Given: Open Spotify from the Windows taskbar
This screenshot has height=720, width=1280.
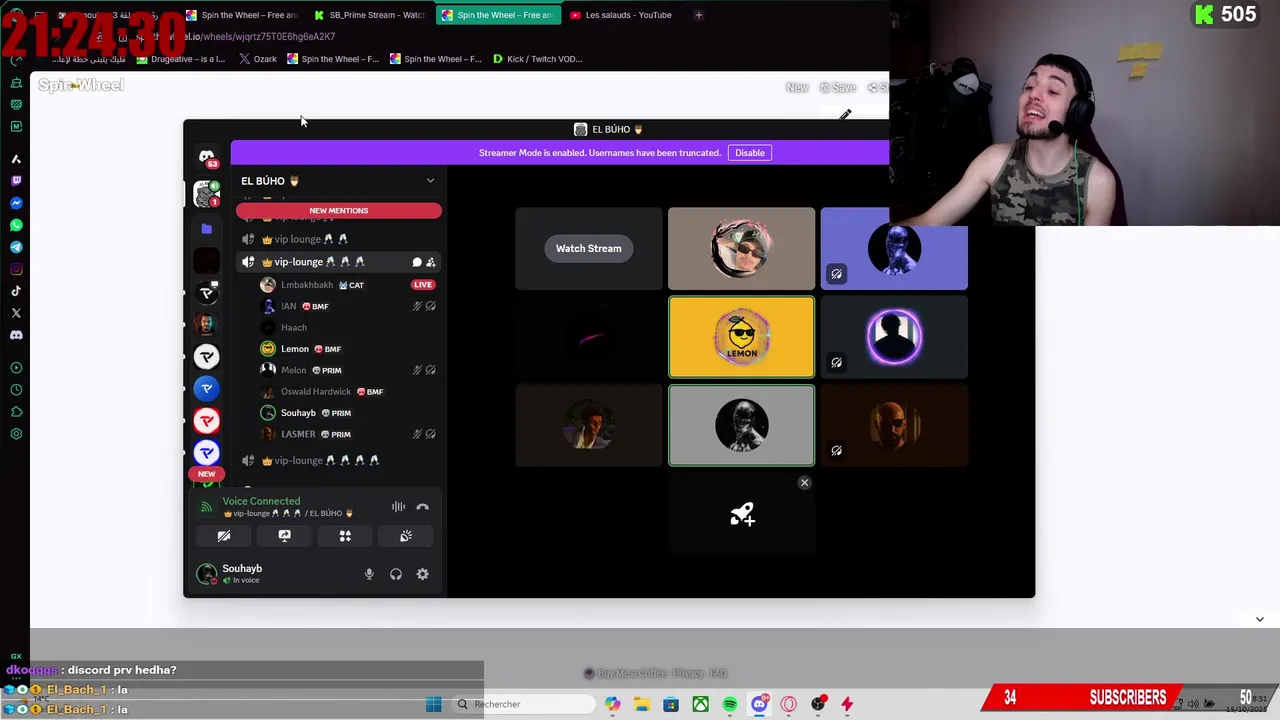Looking at the screenshot, I should pyautogui.click(x=730, y=704).
